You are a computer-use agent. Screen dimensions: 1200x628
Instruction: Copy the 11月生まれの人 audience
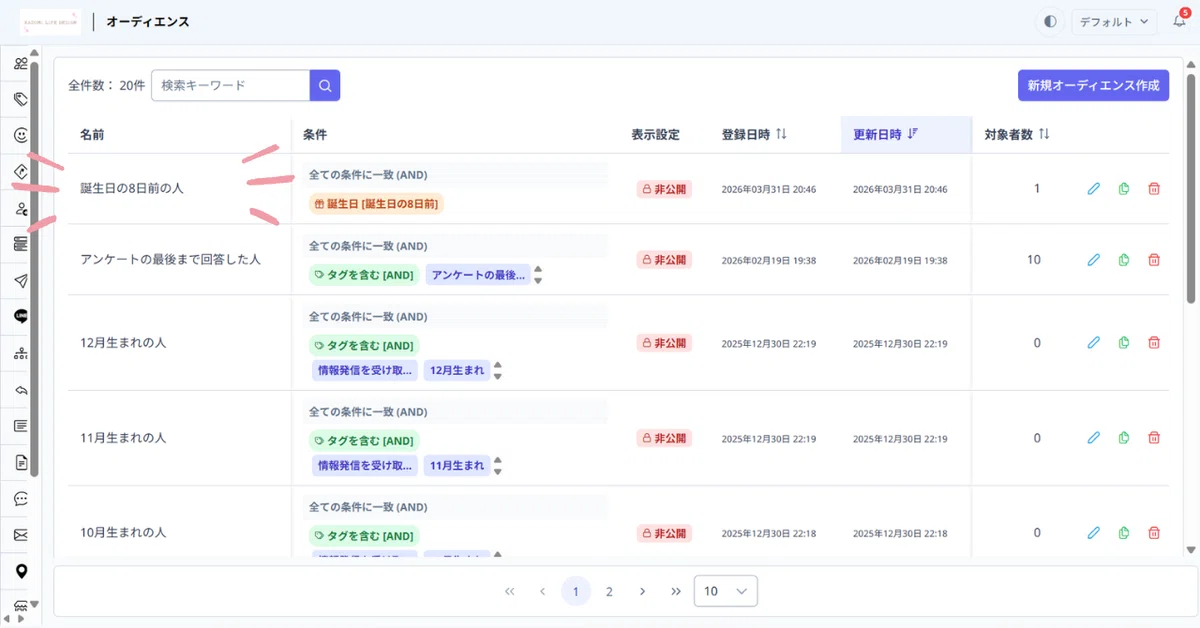pos(1124,438)
